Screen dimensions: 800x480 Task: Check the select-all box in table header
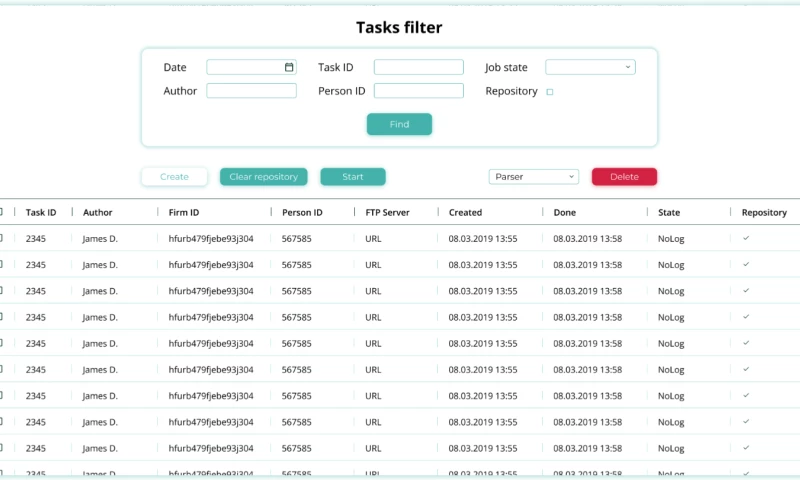coord(1,212)
